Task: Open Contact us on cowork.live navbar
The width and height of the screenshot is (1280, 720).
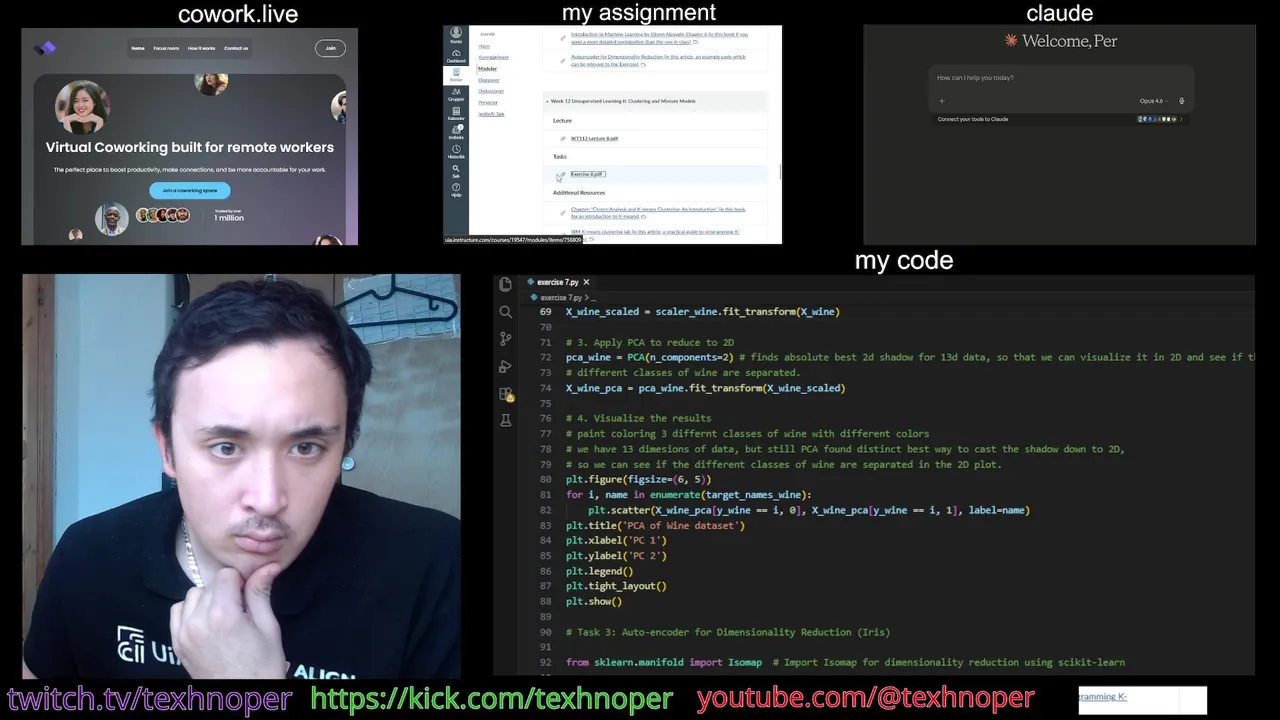Action: coord(236,48)
